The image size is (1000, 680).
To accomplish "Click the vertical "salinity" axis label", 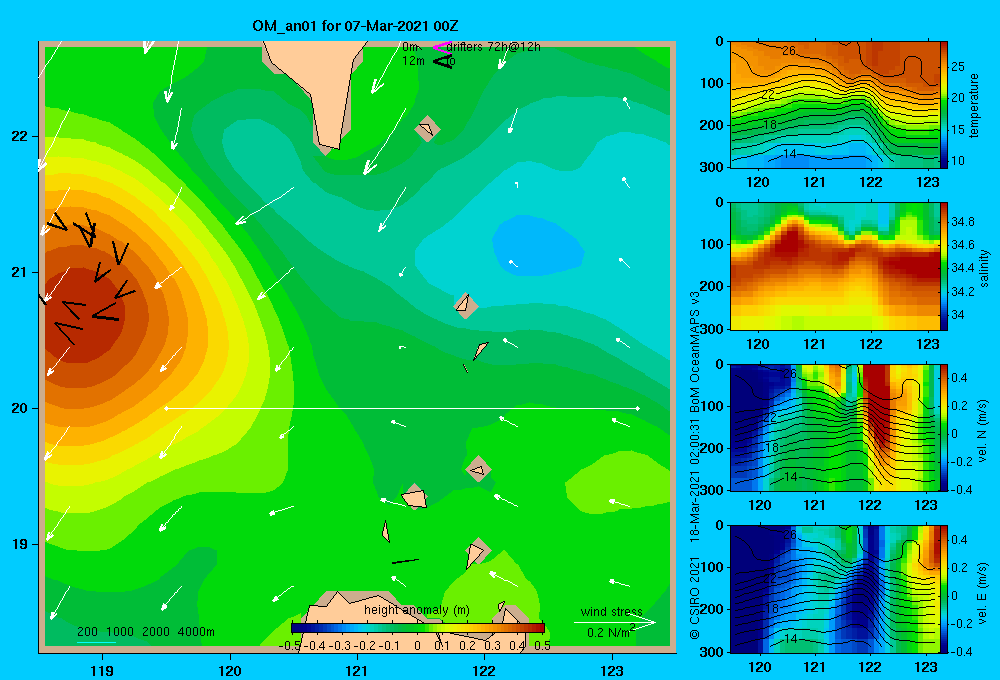I will (x=984, y=267).
